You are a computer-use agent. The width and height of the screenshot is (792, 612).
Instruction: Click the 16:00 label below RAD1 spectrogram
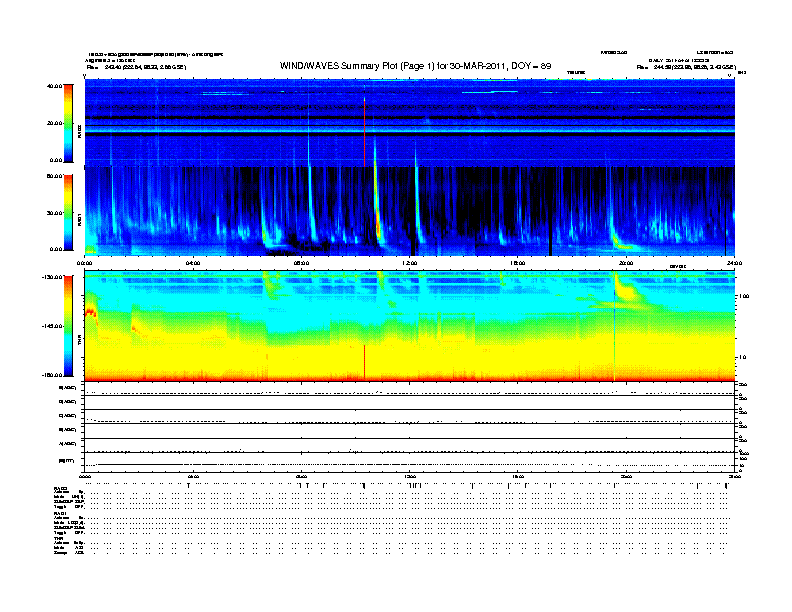(x=518, y=263)
